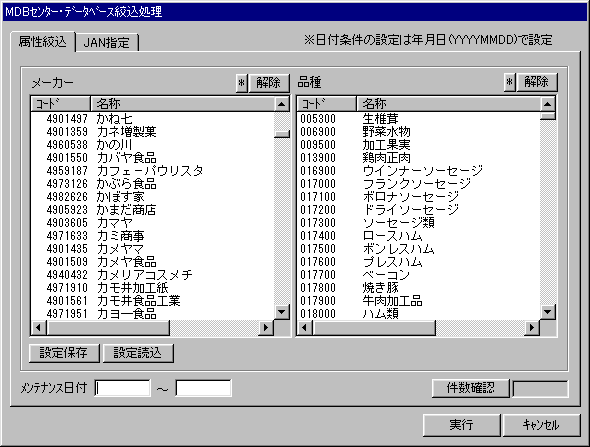Click the up arrow of the maker list scrollbar
Image resolution: width=590 pixels, height=447 pixels.
click(x=282, y=104)
